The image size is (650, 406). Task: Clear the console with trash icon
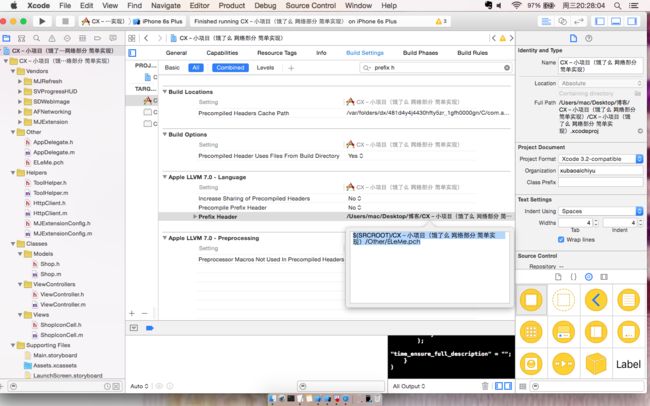pos(485,386)
